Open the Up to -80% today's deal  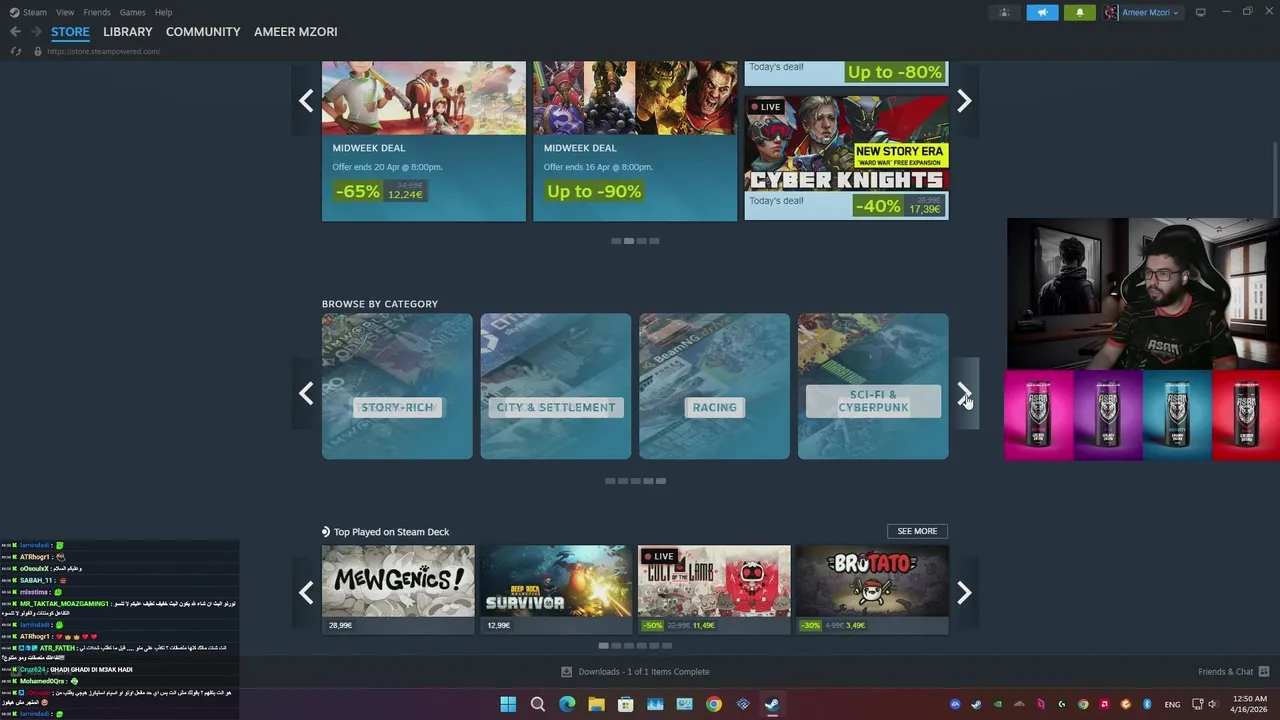tap(846, 73)
